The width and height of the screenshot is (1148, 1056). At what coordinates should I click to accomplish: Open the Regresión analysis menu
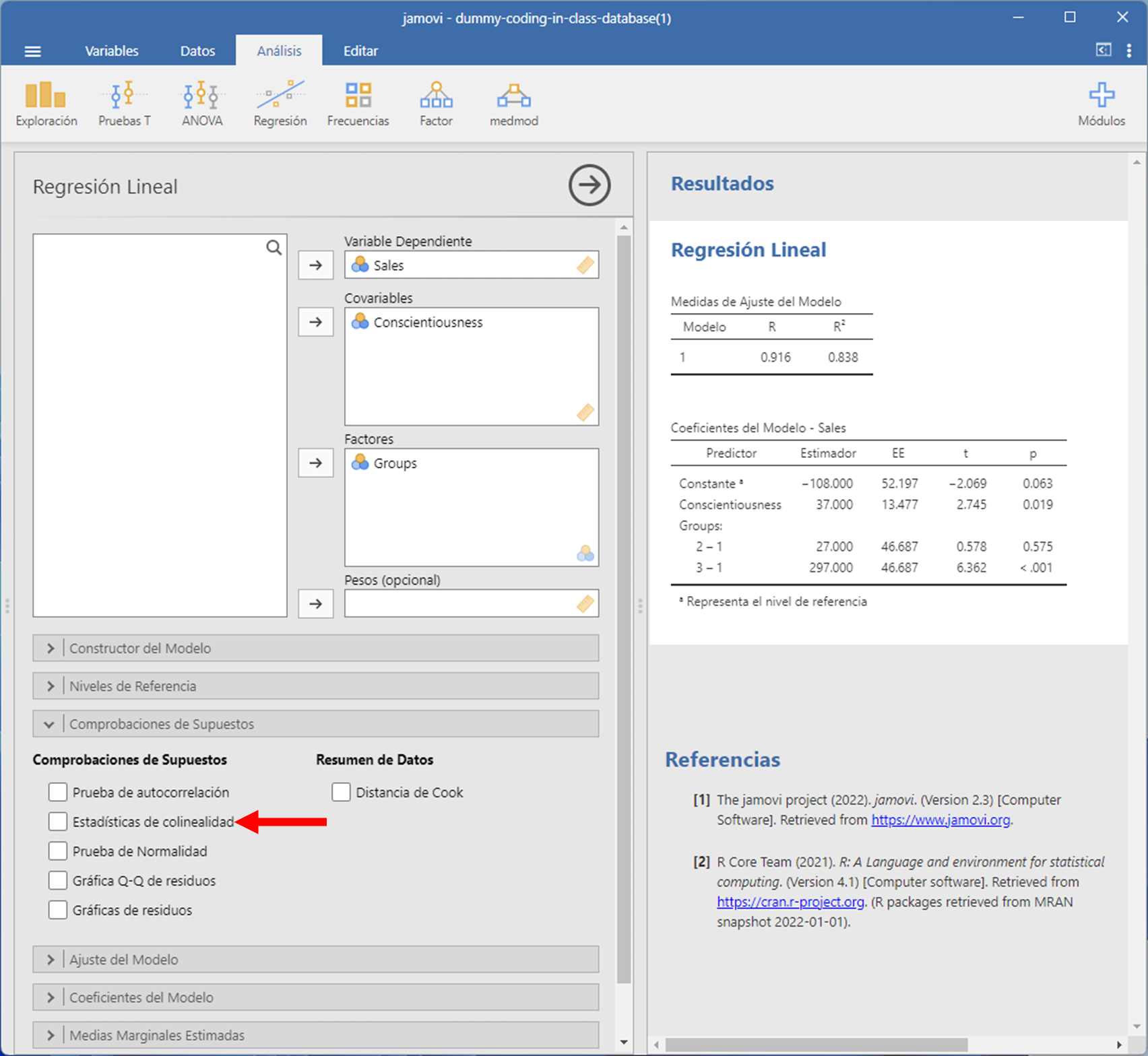(x=280, y=103)
